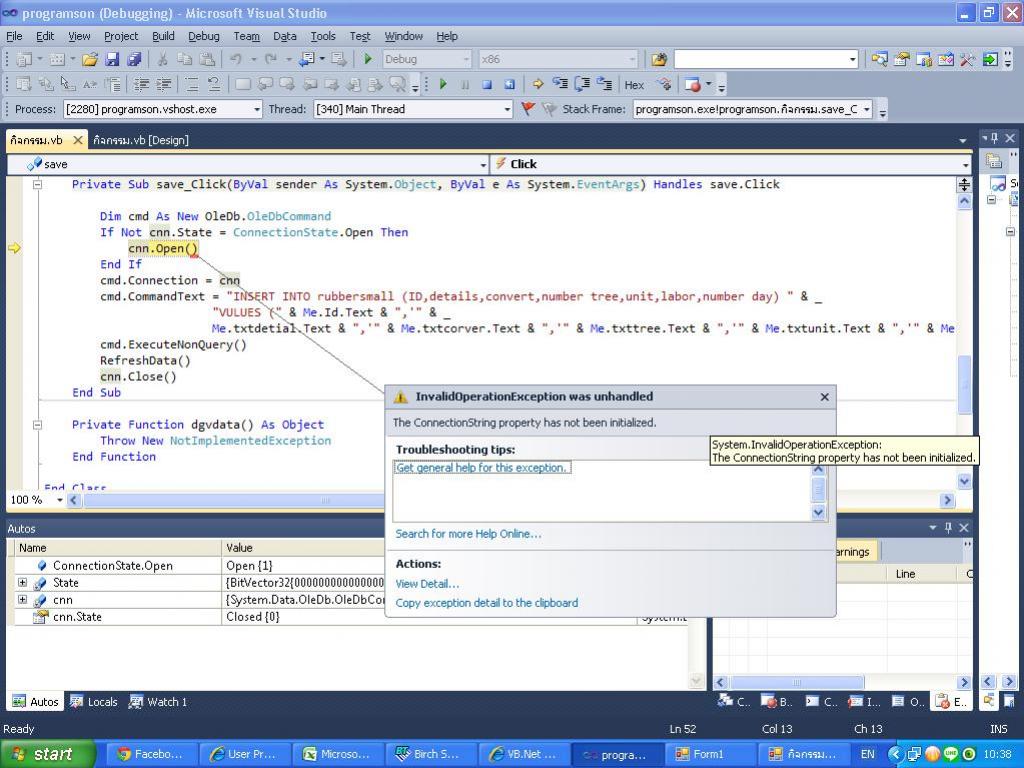Click the Stop Debugging square icon
The height and width of the screenshot is (768, 1024).
point(487,84)
